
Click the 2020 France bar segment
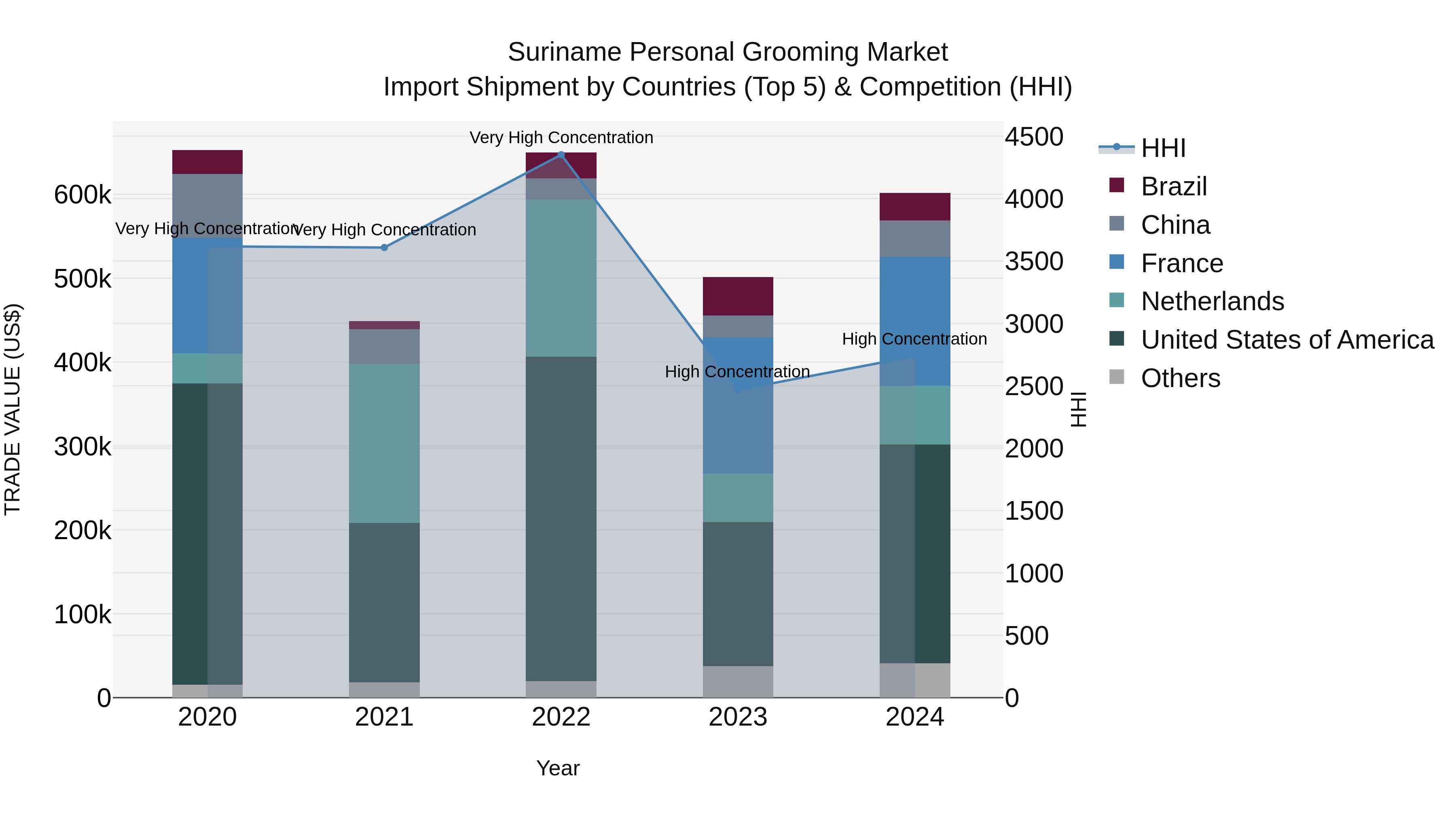click(x=207, y=296)
